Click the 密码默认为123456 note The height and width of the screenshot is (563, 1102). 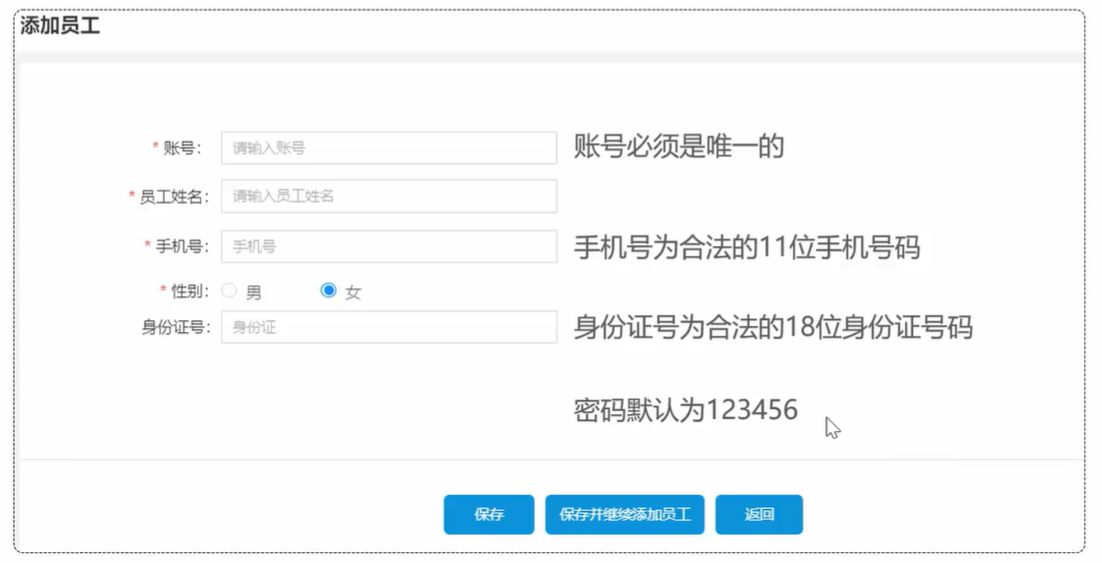click(x=685, y=409)
